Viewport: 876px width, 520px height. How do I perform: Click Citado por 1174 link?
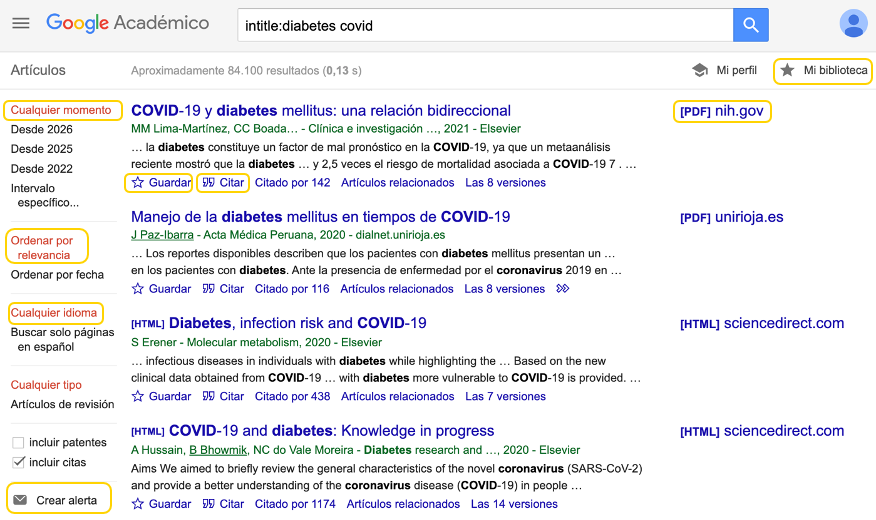pyautogui.click(x=294, y=504)
